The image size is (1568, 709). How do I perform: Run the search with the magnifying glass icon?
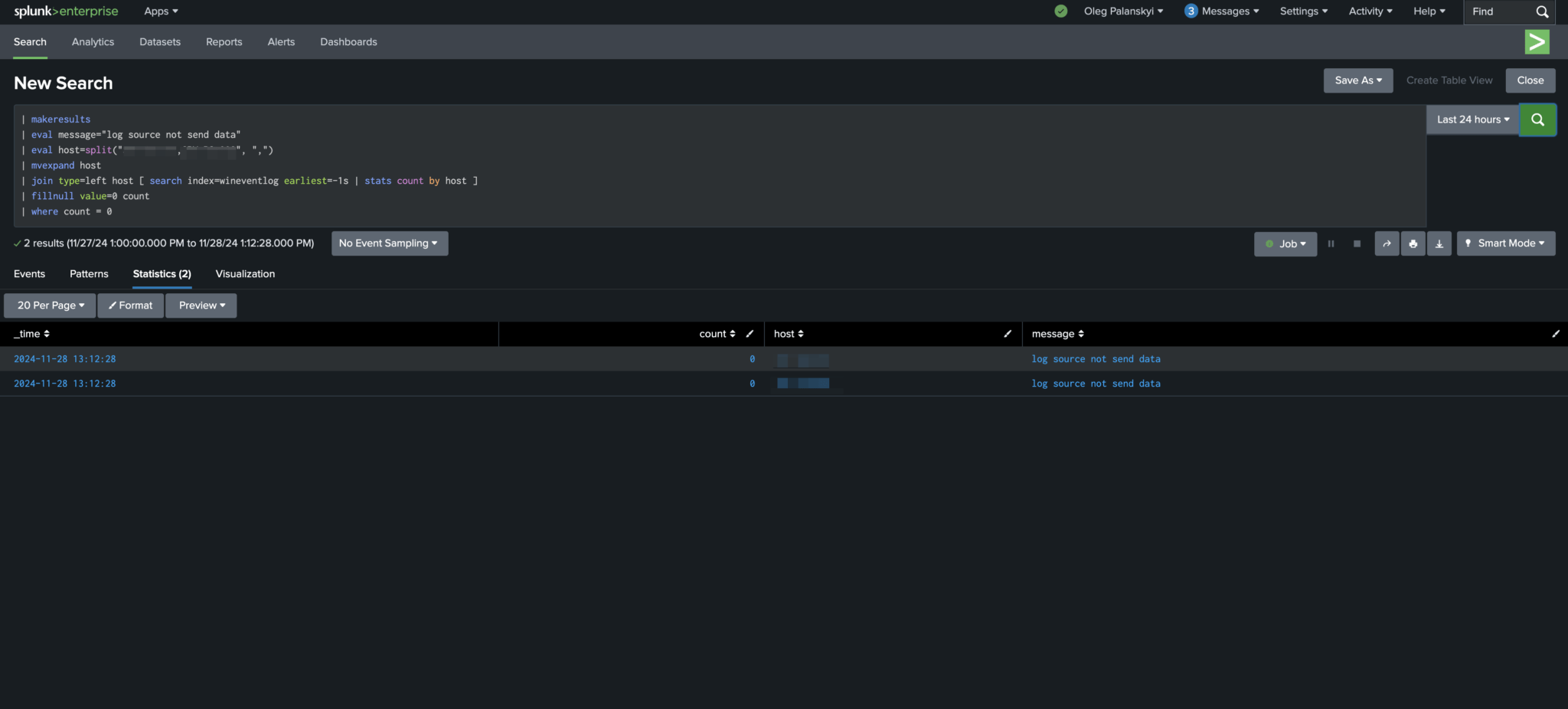(1538, 119)
